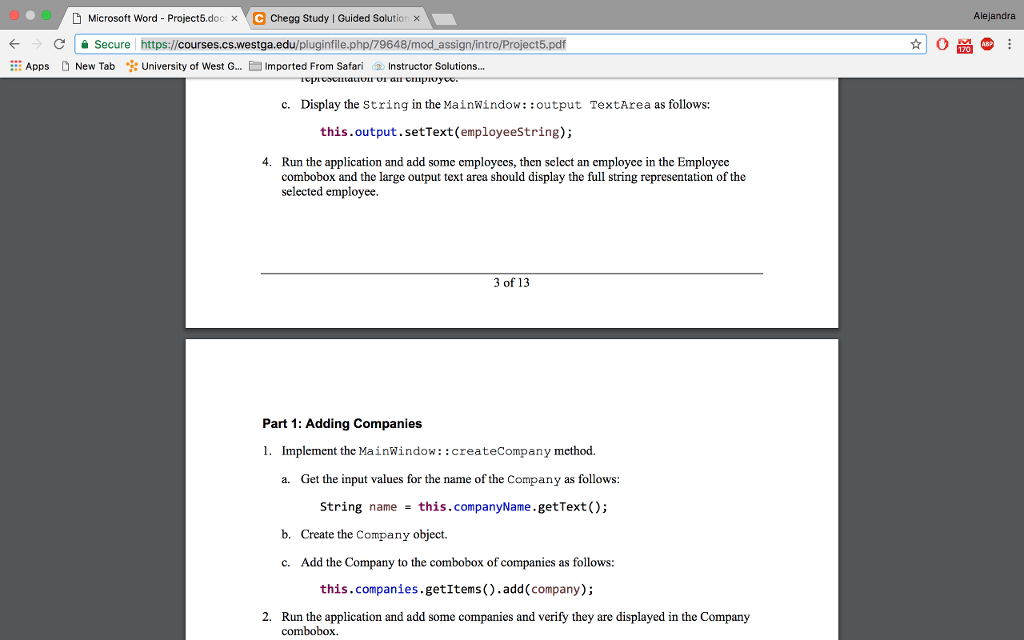Open the Gmail notifier showing 170 unread

(x=964, y=44)
